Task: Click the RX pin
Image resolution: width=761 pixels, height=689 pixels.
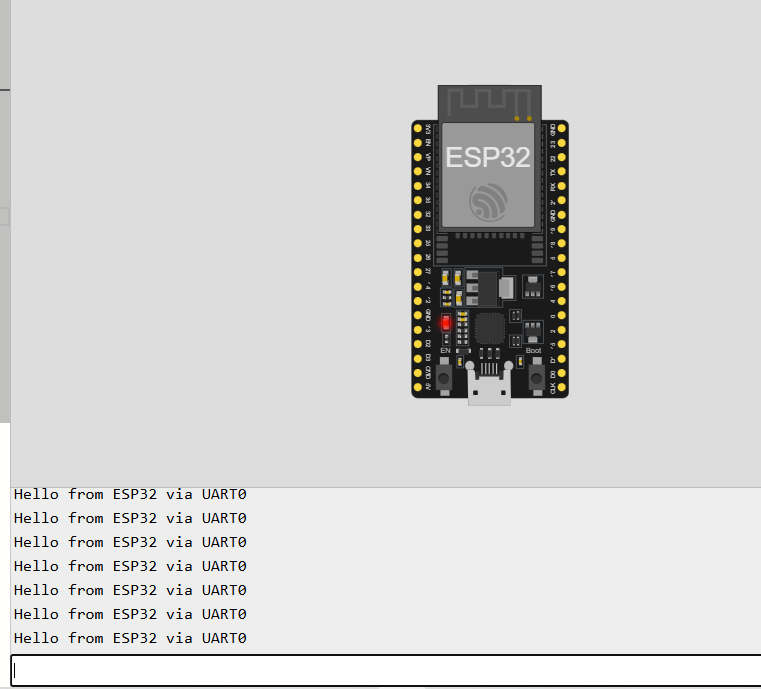Action: click(x=562, y=186)
